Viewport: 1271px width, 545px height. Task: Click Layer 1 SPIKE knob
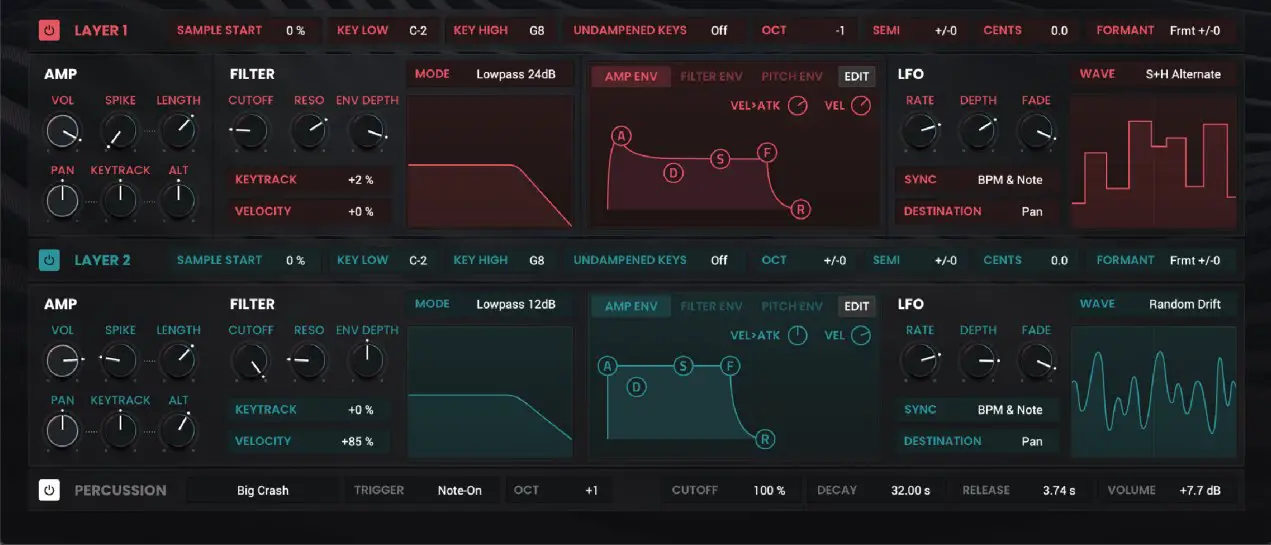(x=120, y=130)
